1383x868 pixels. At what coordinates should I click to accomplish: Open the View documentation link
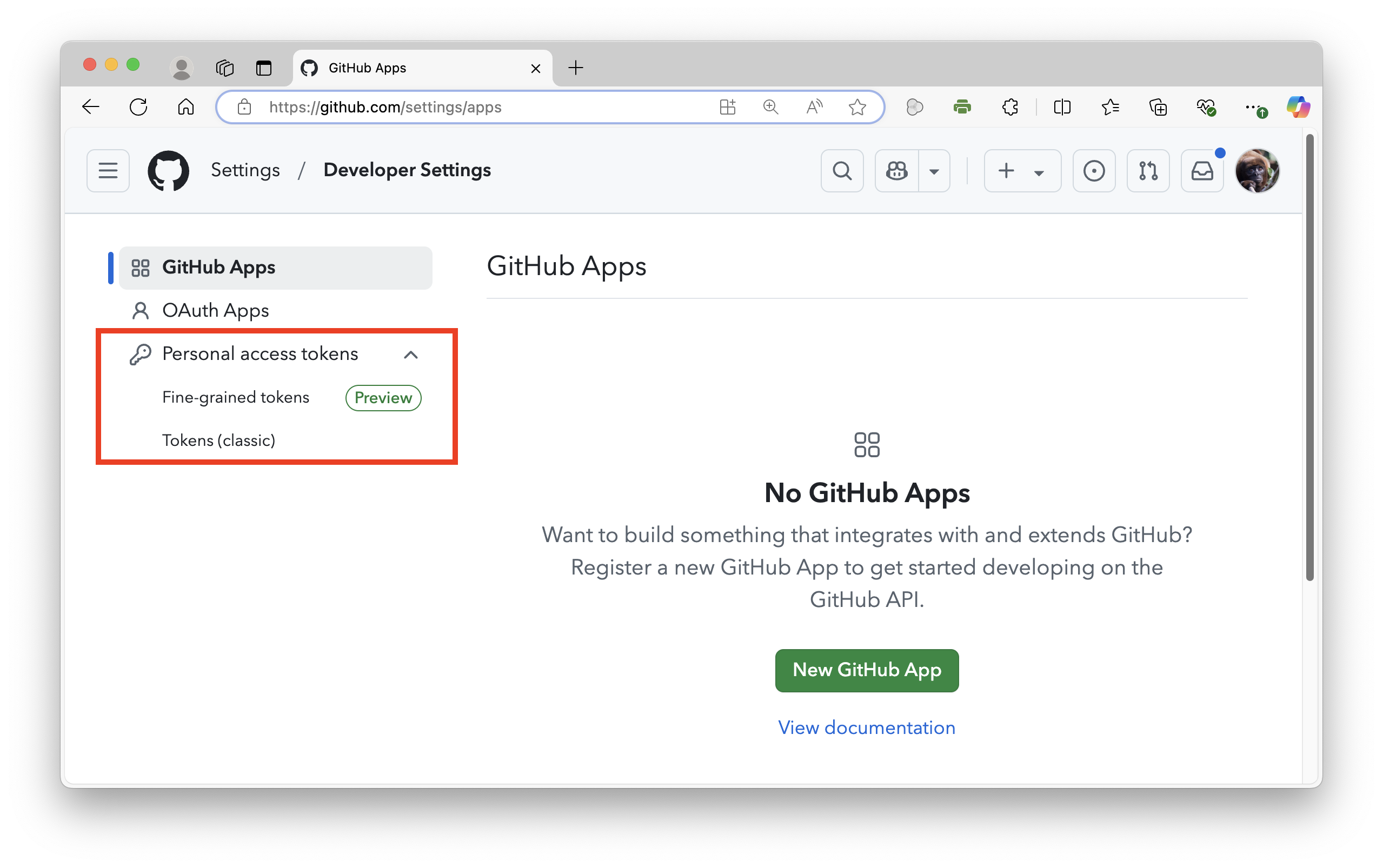[x=866, y=727]
